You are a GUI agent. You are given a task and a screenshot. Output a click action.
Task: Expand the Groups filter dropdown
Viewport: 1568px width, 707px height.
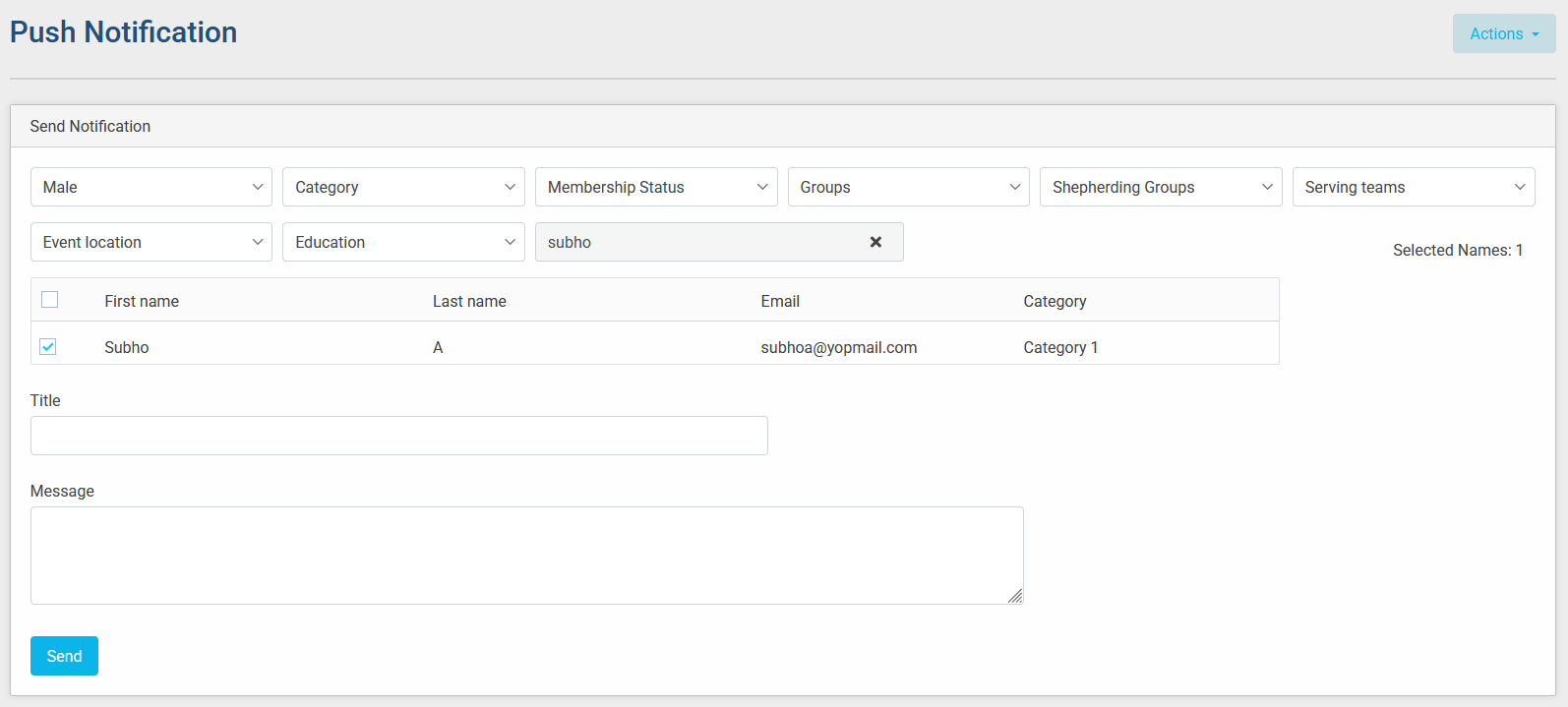pyautogui.click(x=908, y=187)
